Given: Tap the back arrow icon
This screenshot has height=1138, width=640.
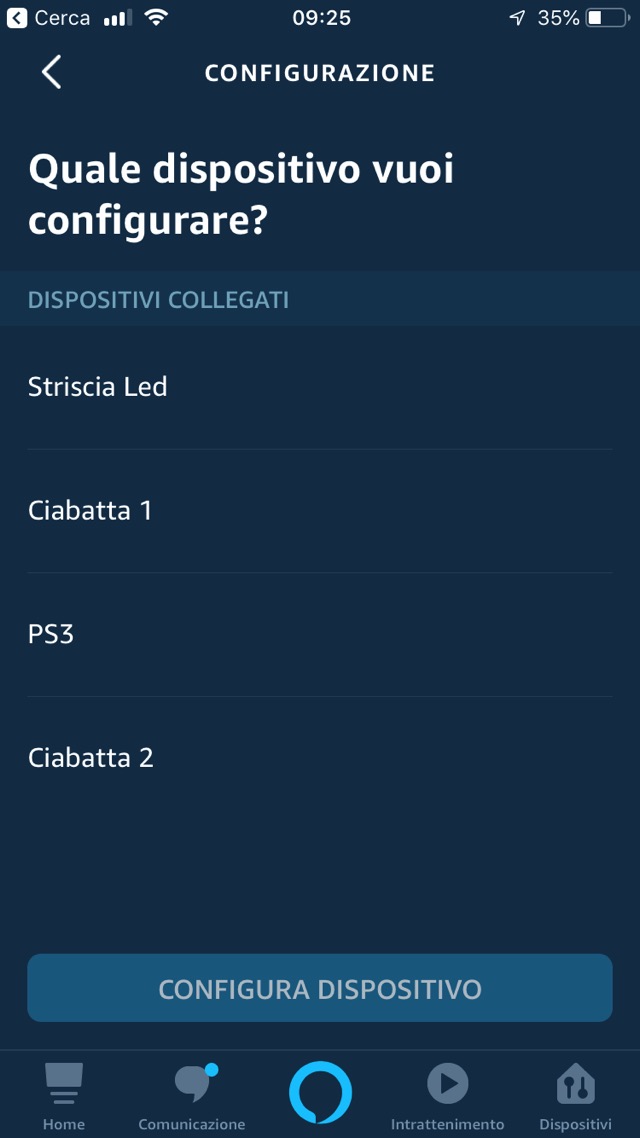Looking at the screenshot, I should point(52,73).
